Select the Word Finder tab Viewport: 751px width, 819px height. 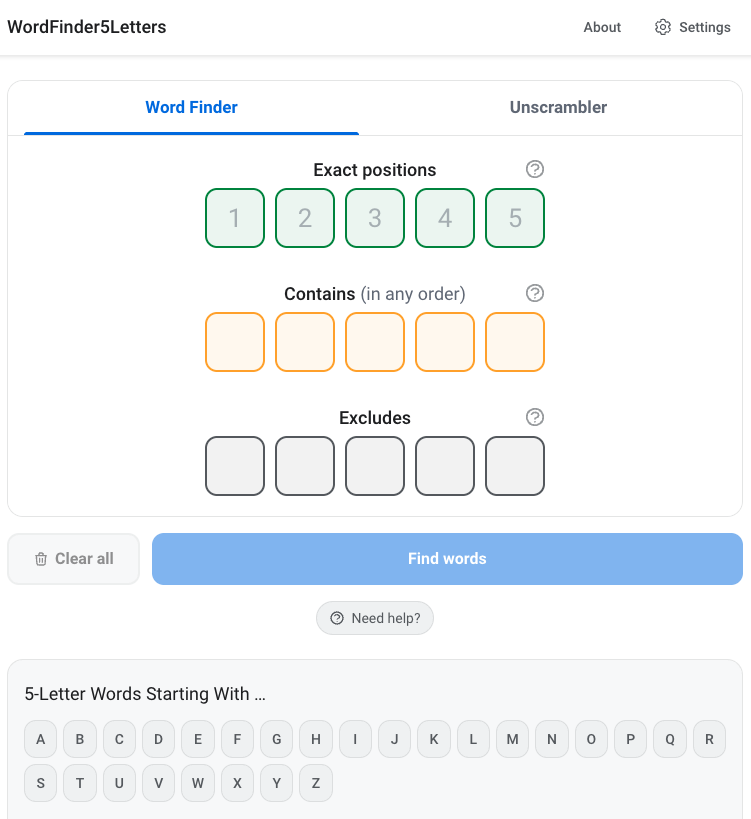point(191,107)
